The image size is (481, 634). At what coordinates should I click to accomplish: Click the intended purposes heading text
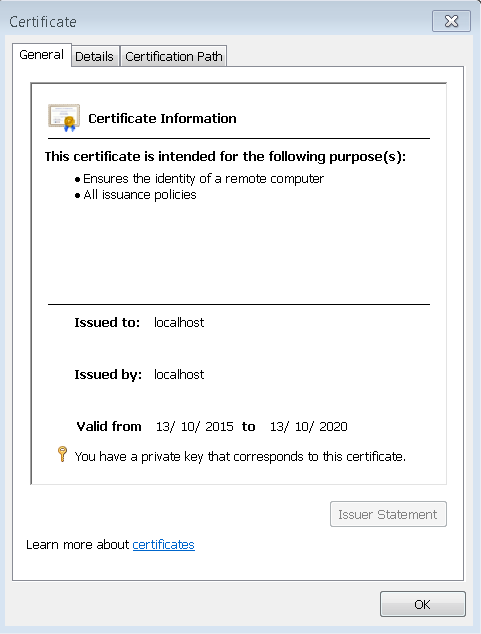point(225,156)
